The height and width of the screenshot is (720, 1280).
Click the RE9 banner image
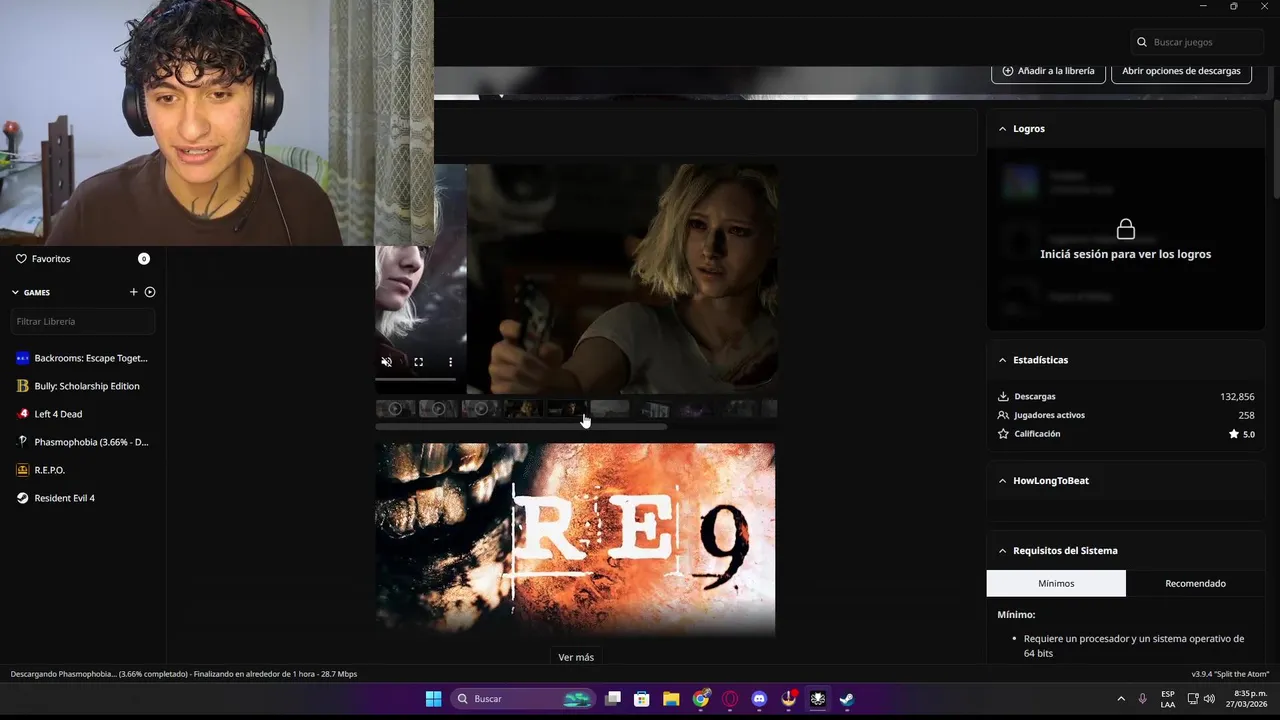point(575,539)
